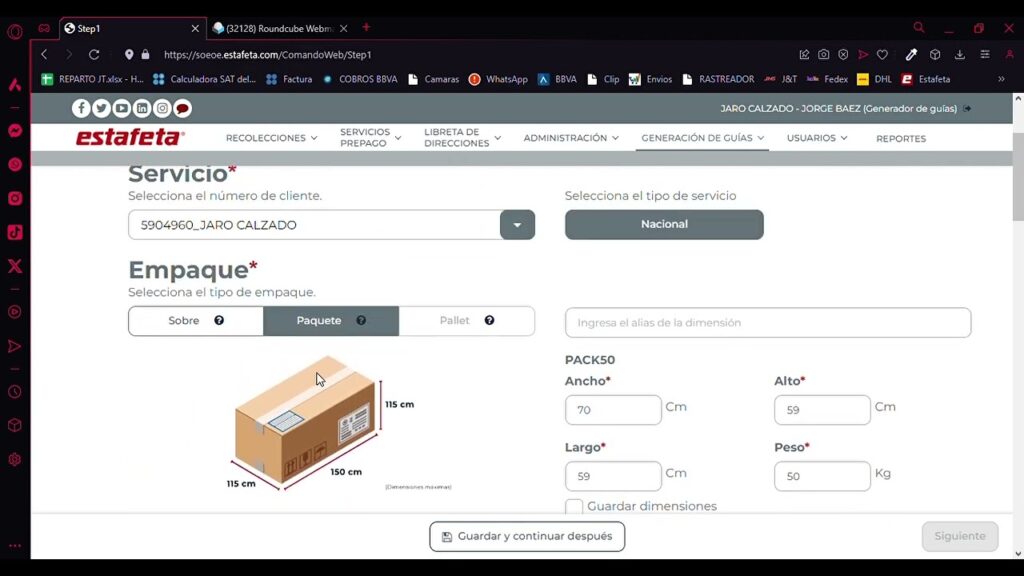Expand the Servicios Prepago menu
Viewport: 1024px width, 576px height.
pos(370,138)
